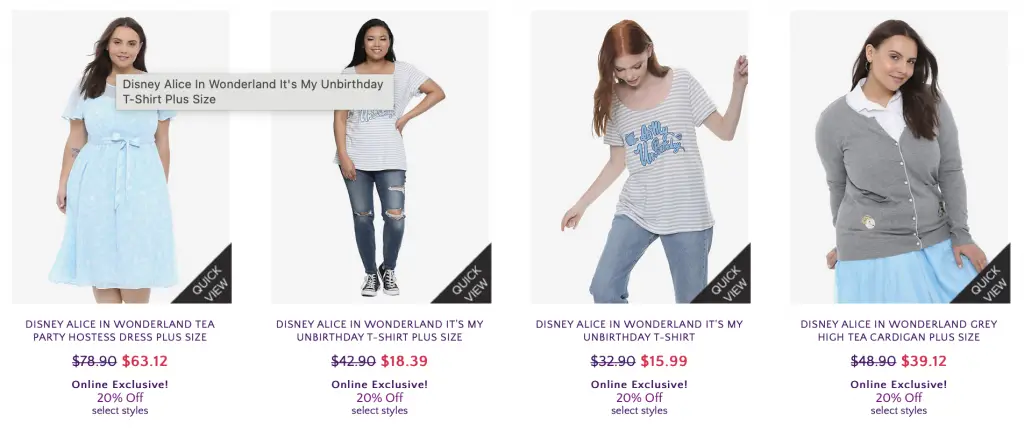Click the $63.12 sale price
Image resolution: width=1024 pixels, height=437 pixels.
[145, 361]
